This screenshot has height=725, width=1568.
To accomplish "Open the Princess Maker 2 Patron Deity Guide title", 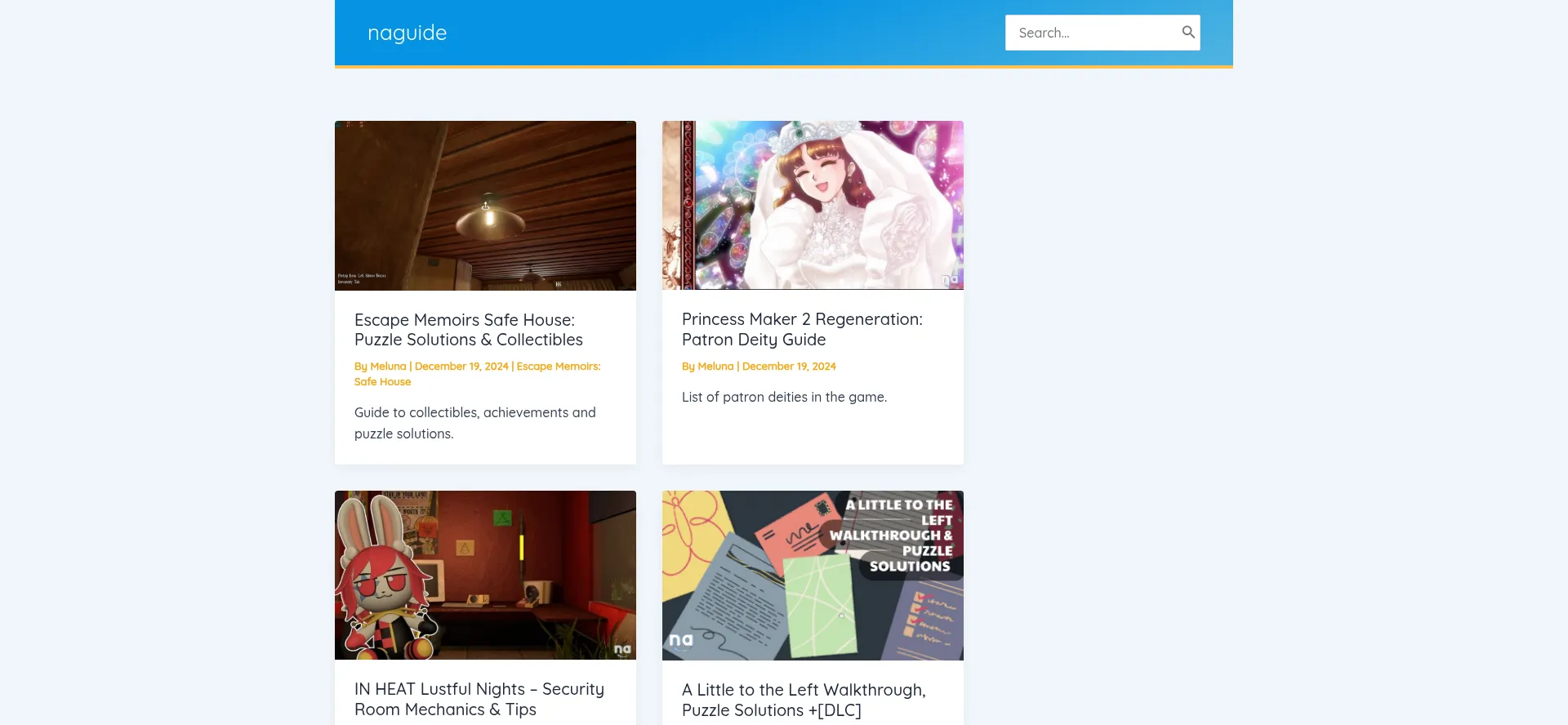I will coord(801,329).
